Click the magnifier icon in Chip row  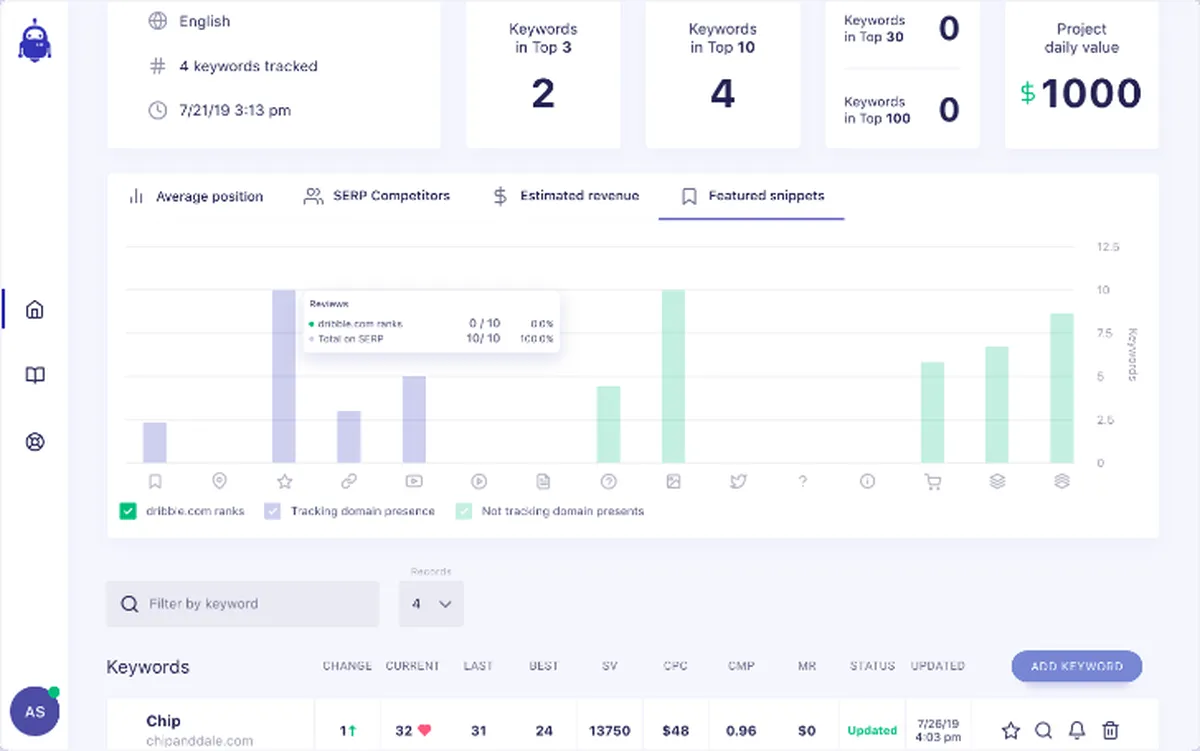tap(1043, 730)
